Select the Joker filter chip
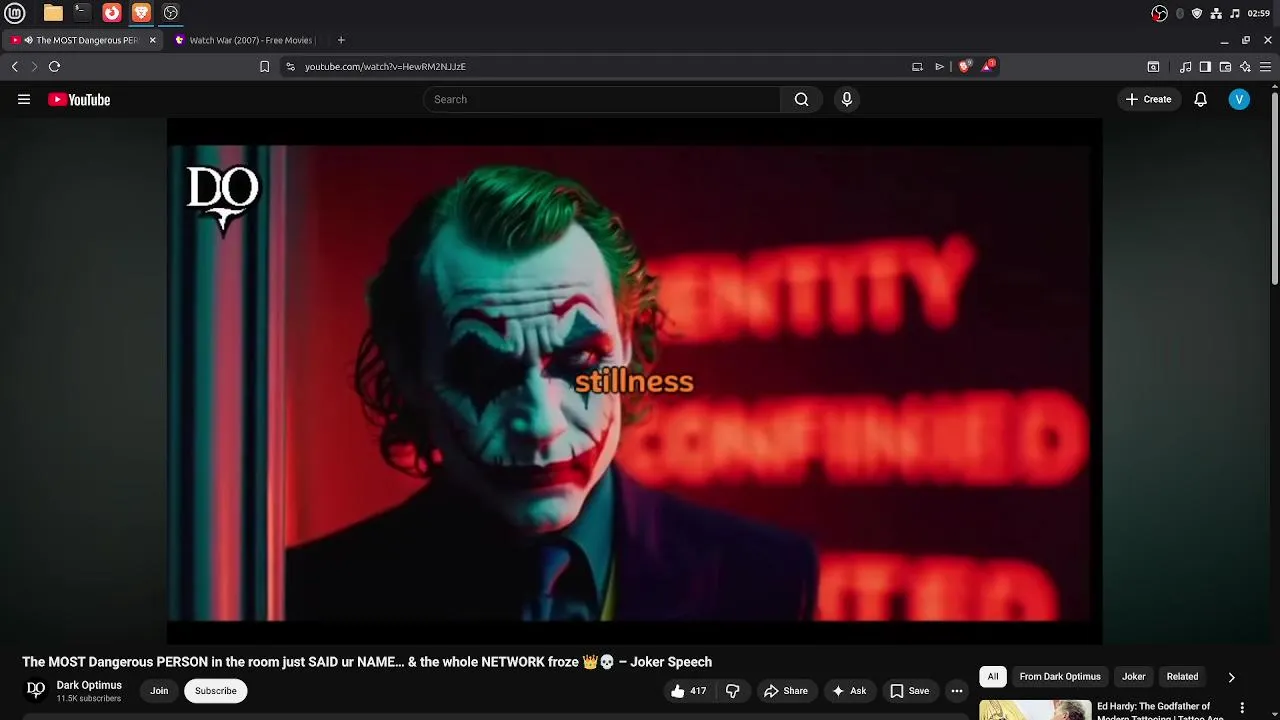Image resolution: width=1280 pixels, height=720 pixels. 1134,677
